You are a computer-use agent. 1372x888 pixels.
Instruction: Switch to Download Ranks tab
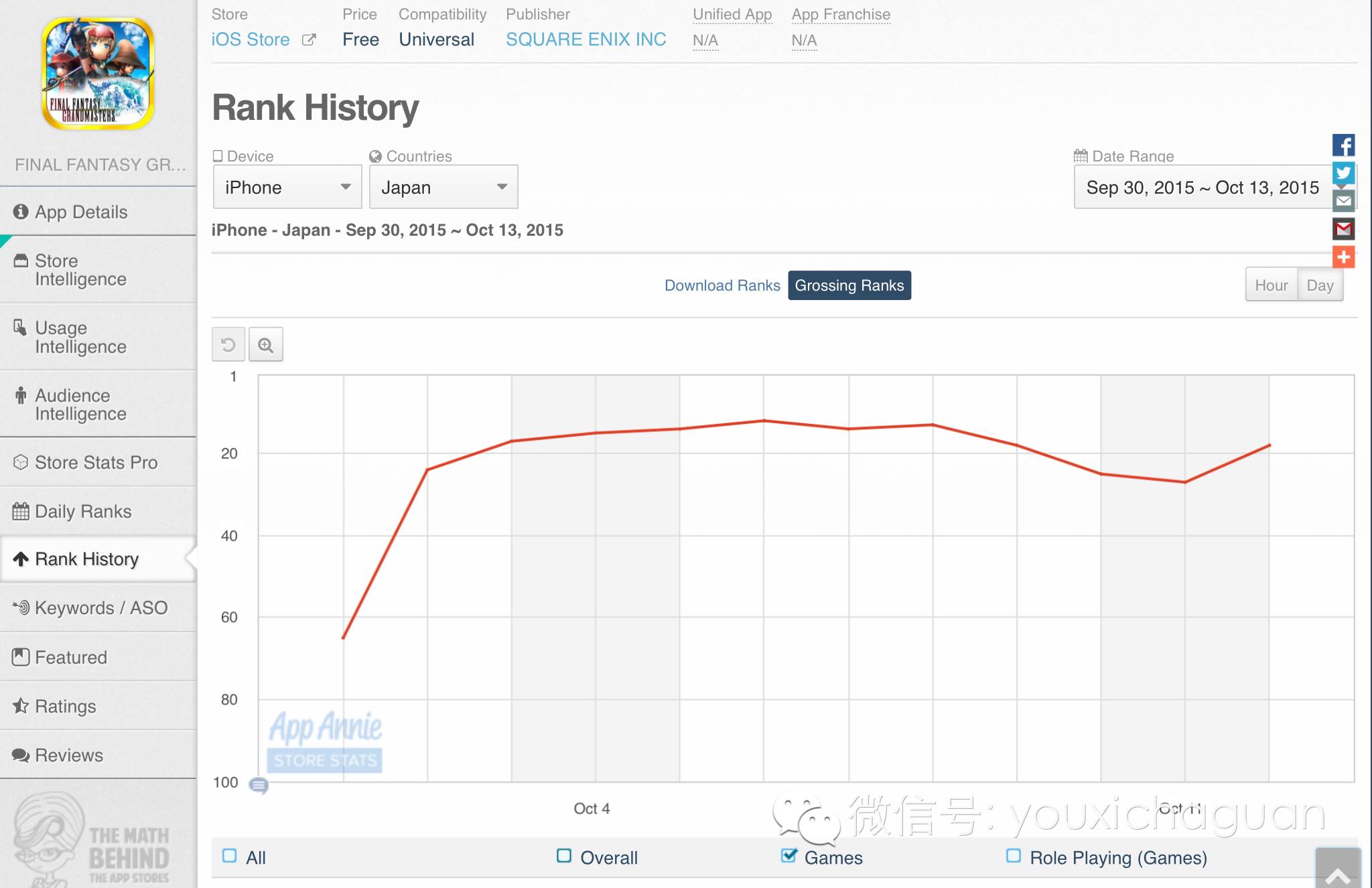722,285
